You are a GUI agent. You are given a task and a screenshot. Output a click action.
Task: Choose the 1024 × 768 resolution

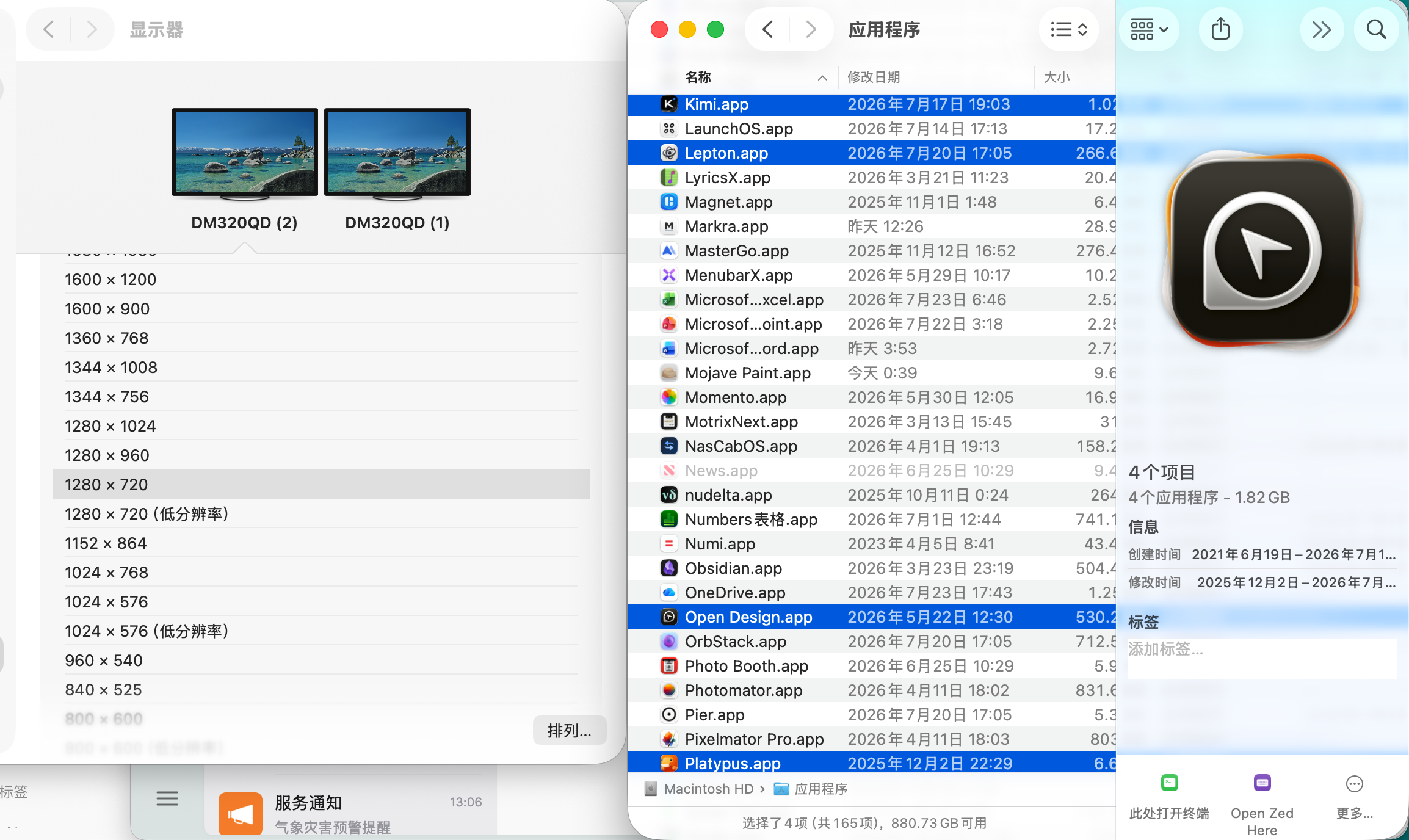[x=321, y=573]
